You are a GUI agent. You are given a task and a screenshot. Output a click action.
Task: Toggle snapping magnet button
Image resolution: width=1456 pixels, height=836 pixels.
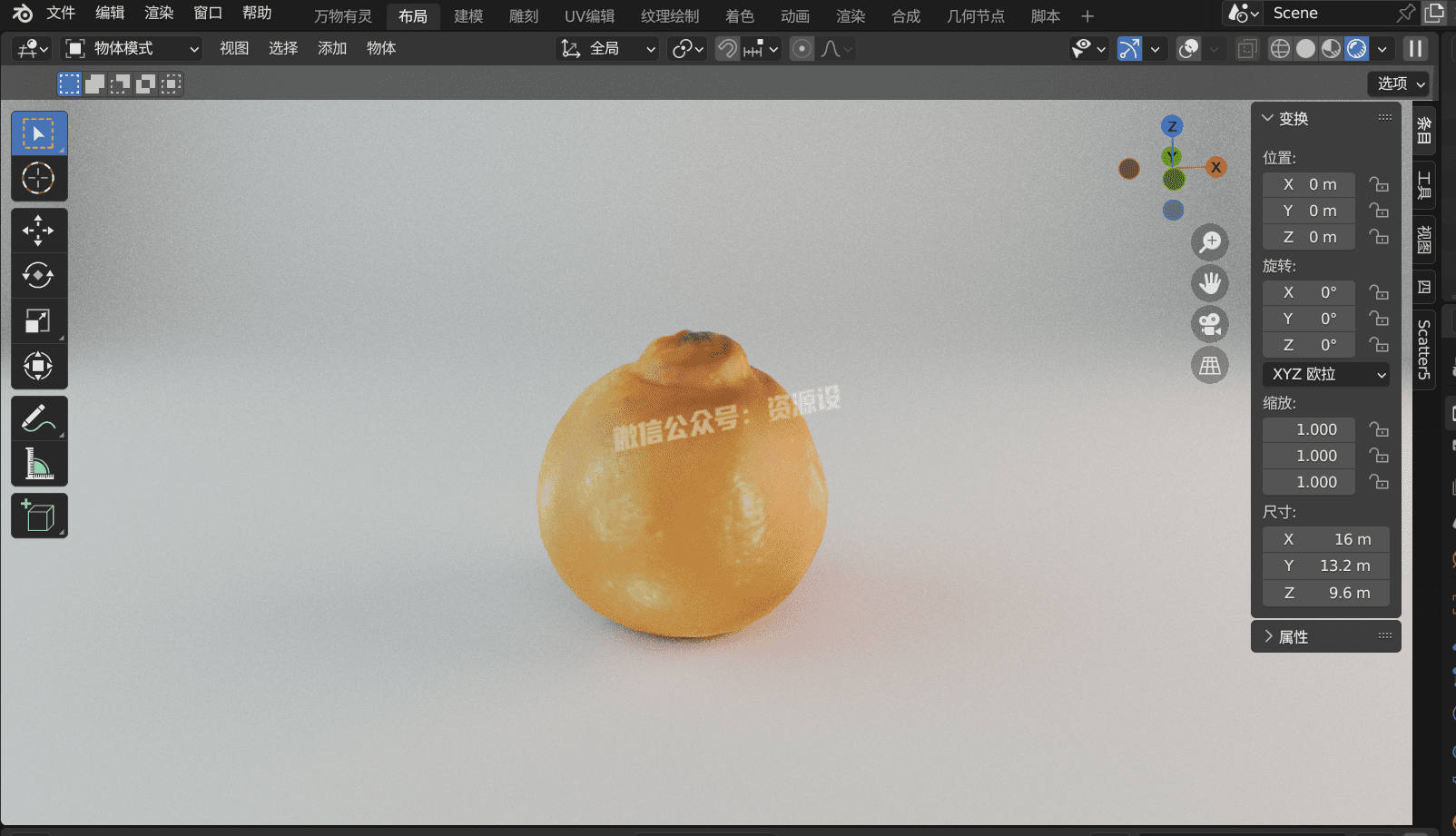727,49
